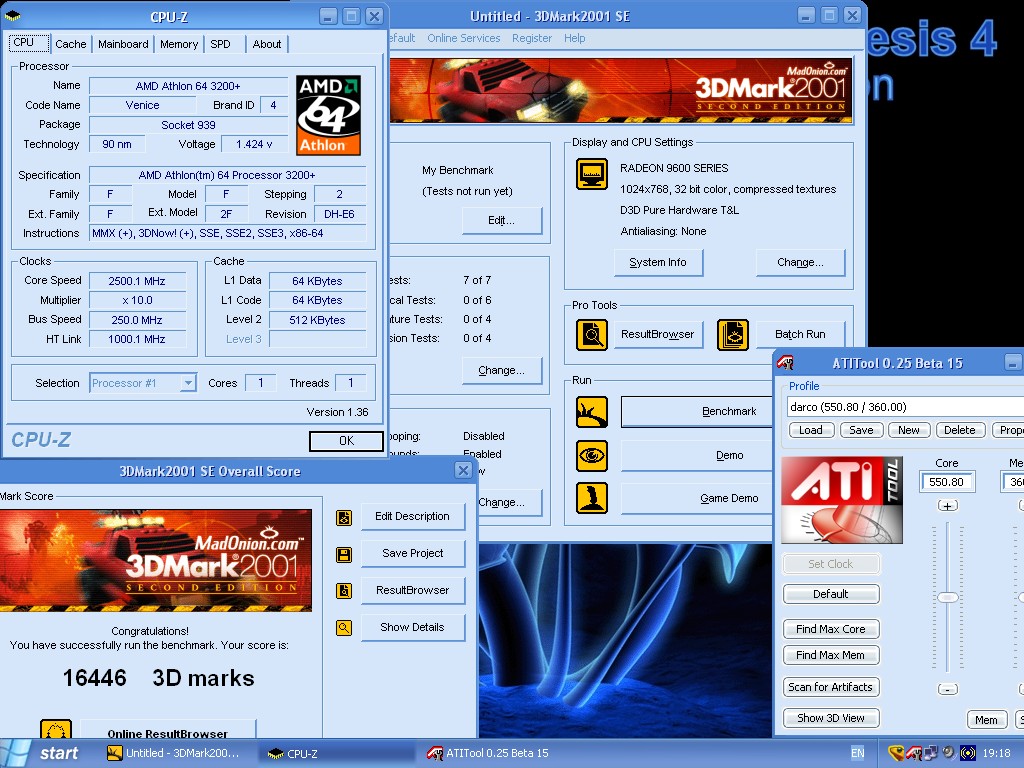The width and height of the screenshot is (1024, 768).
Task: Click the Core clock slider handle
Action: pos(948,598)
